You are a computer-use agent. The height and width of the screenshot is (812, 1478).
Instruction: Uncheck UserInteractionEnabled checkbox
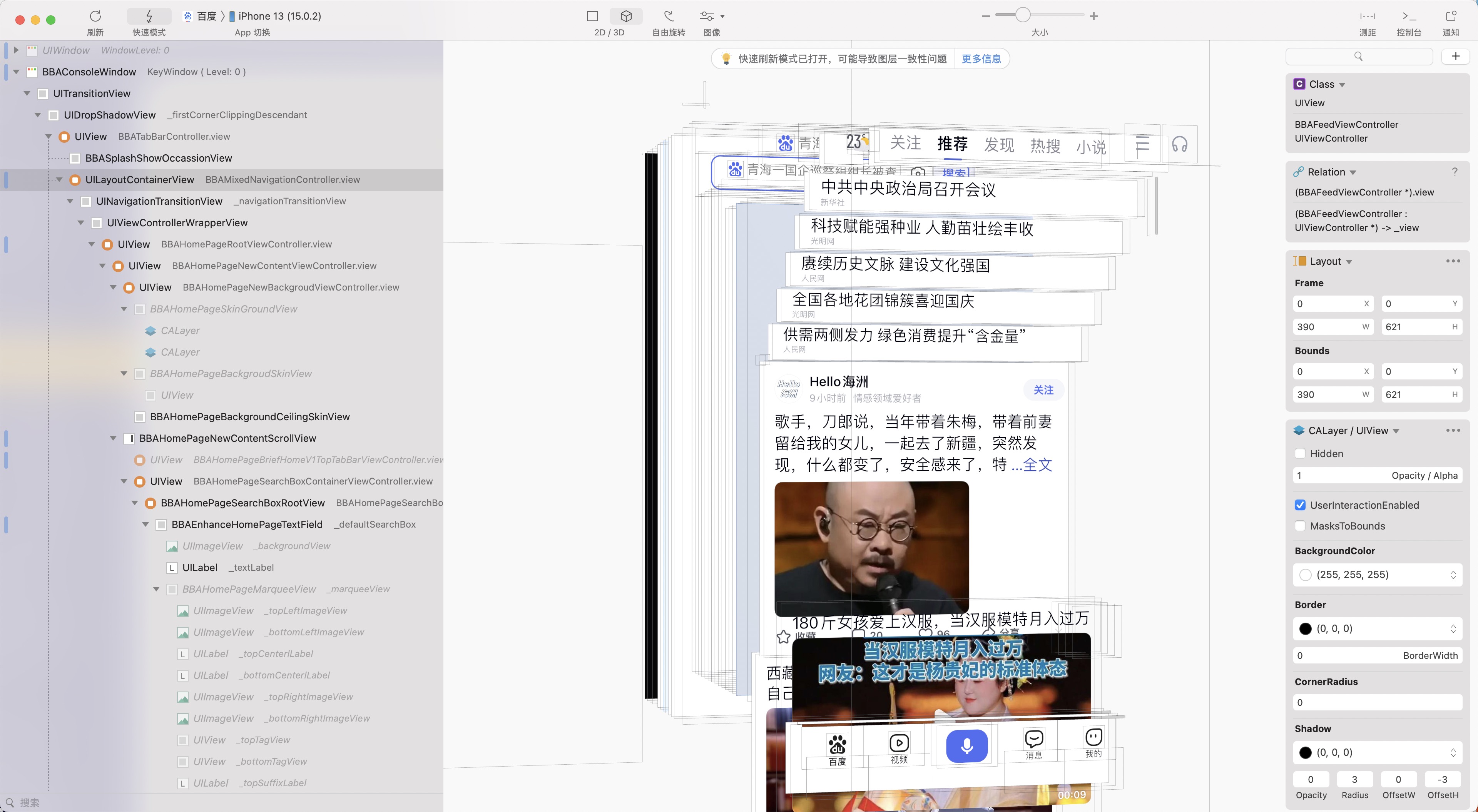click(1300, 505)
